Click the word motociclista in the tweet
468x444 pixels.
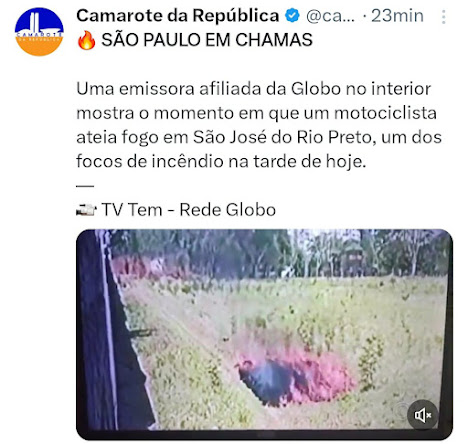pos(385,113)
